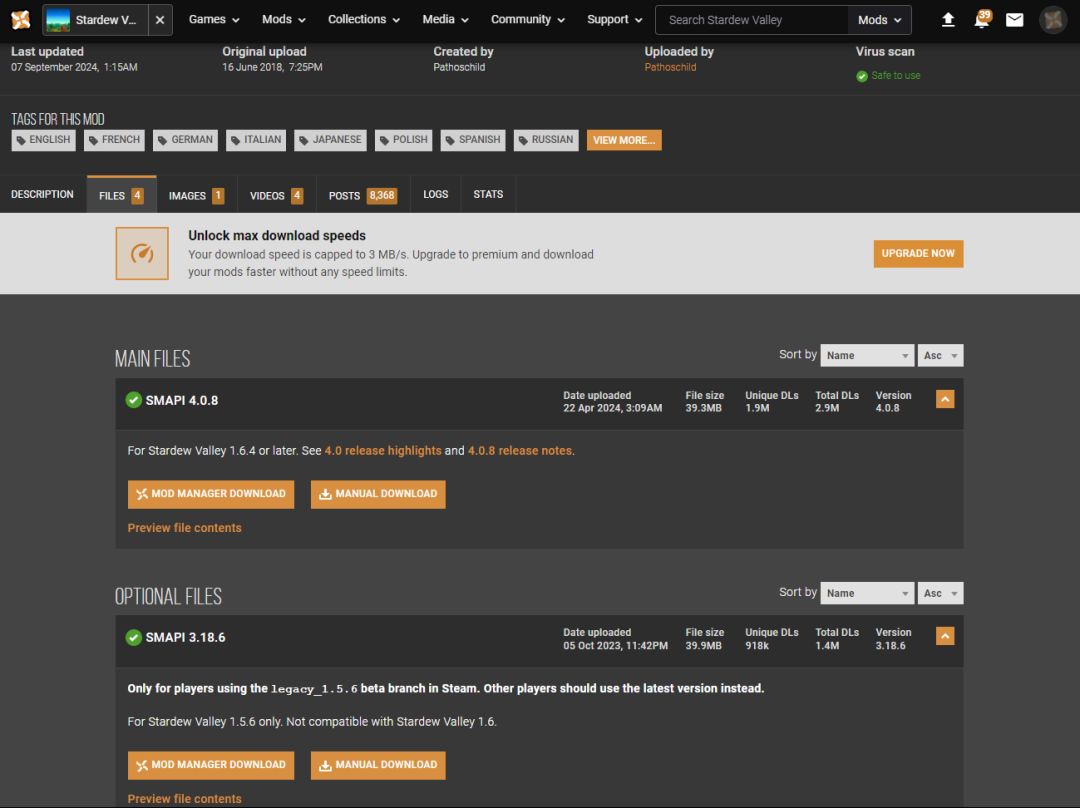Screen dimensions: 1080x808
Task: Switch to the Posts tab
Action: click(x=362, y=196)
